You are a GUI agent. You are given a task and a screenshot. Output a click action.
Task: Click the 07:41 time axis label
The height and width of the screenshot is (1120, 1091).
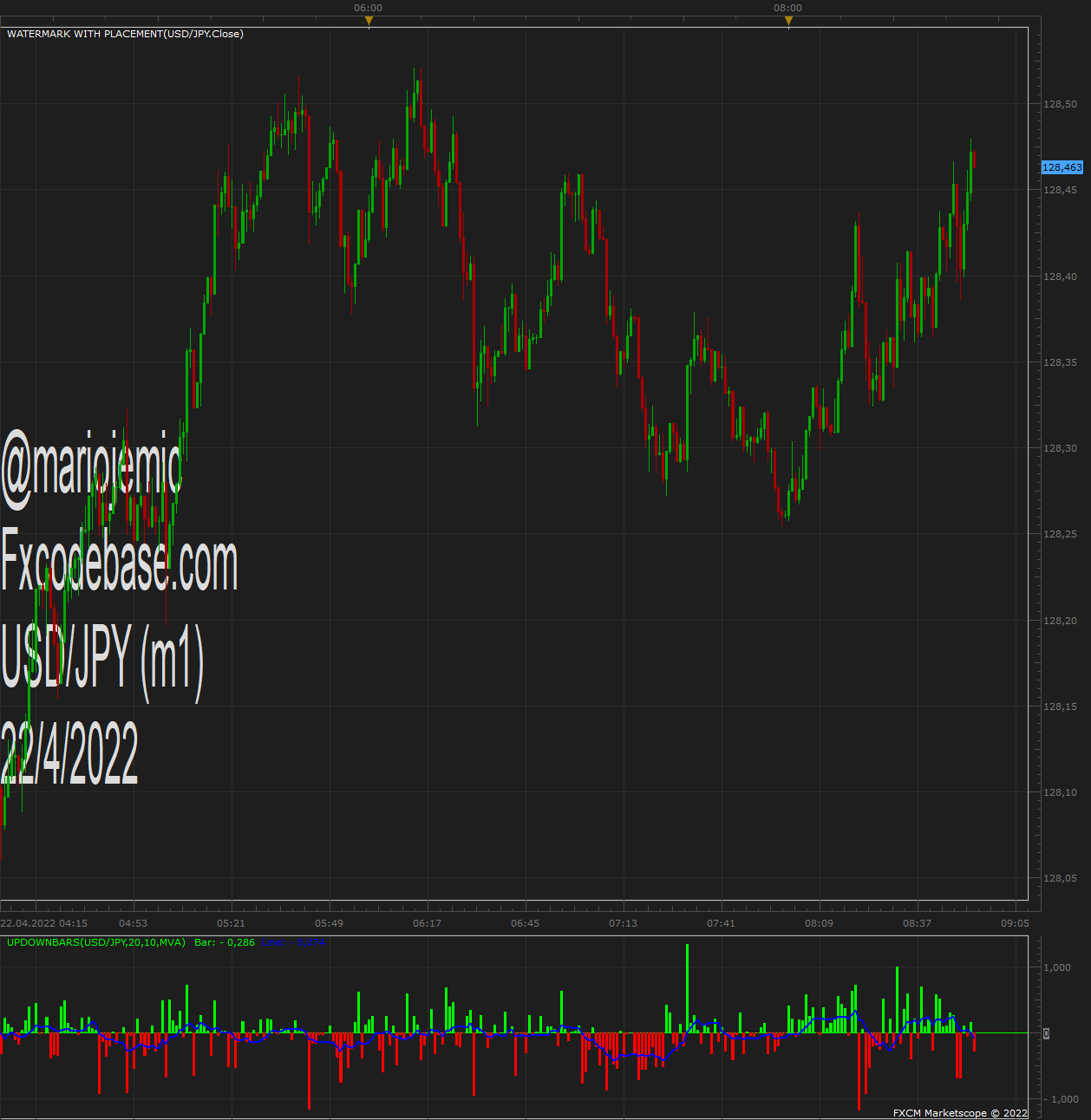[x=721, y=923]
